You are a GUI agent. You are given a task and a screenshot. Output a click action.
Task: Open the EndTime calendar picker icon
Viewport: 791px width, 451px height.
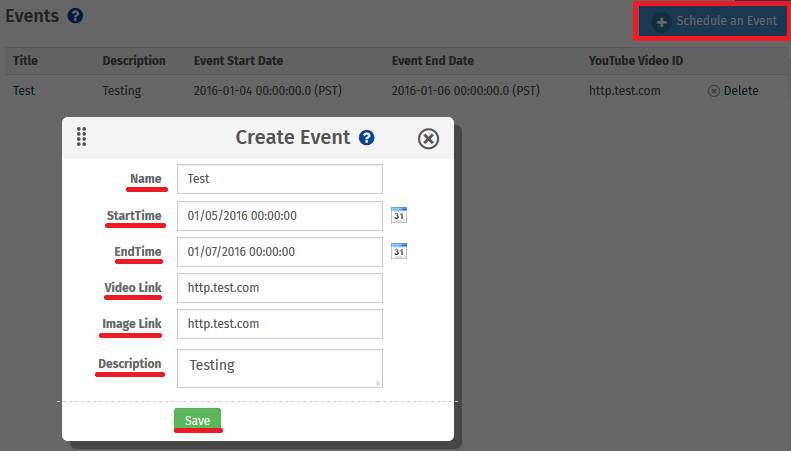399,250
